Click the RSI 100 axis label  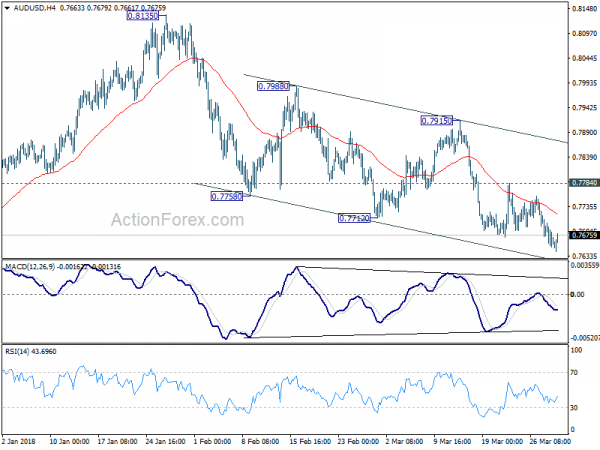coord(576,350)
